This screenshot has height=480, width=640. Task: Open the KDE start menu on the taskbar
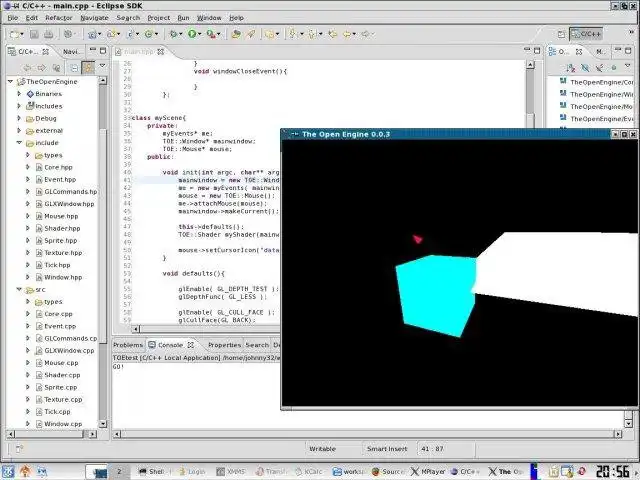[10, 471]
